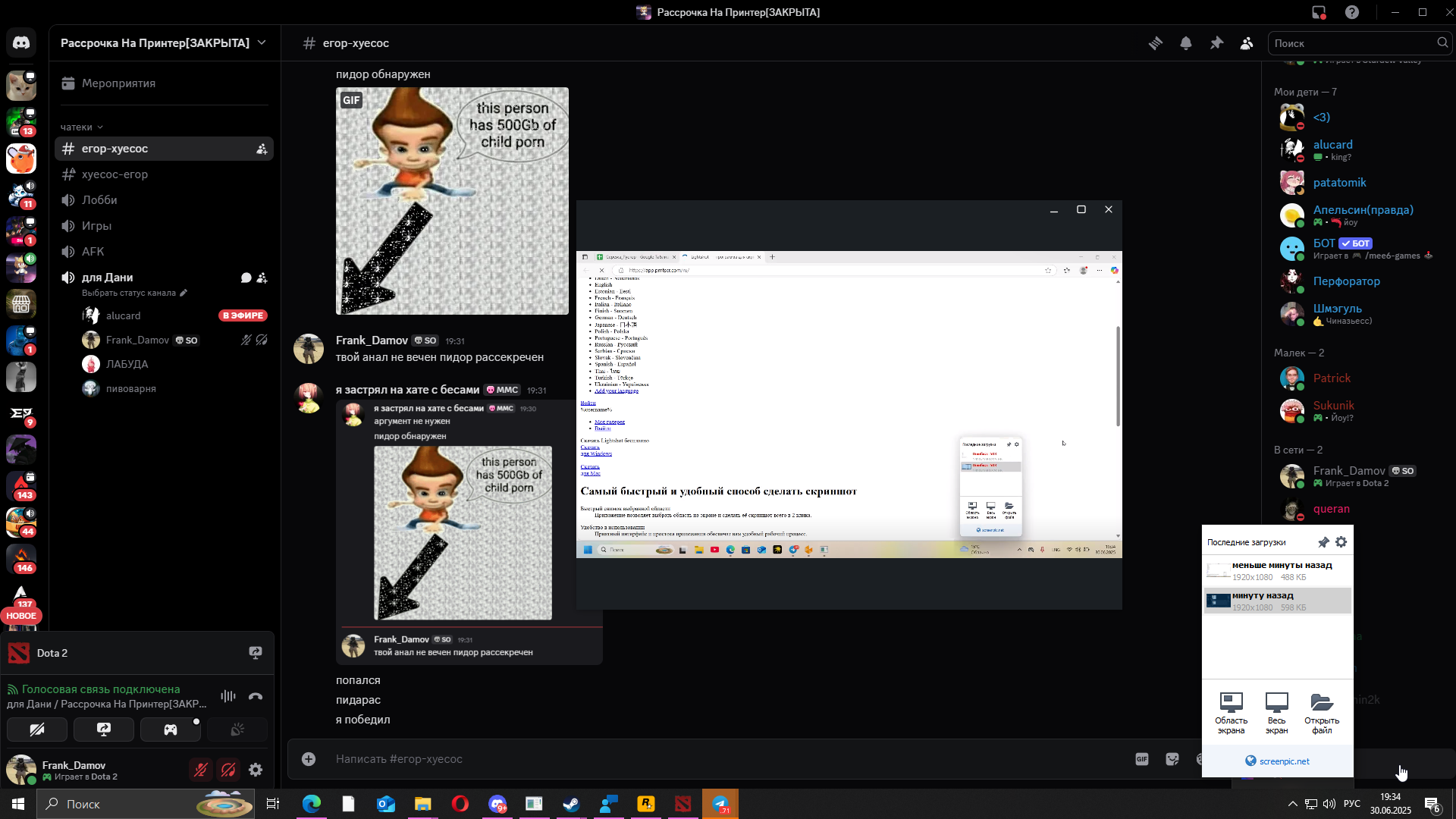Open the screenpic.net link
1456x819 pixels.
click(1278, 761)
